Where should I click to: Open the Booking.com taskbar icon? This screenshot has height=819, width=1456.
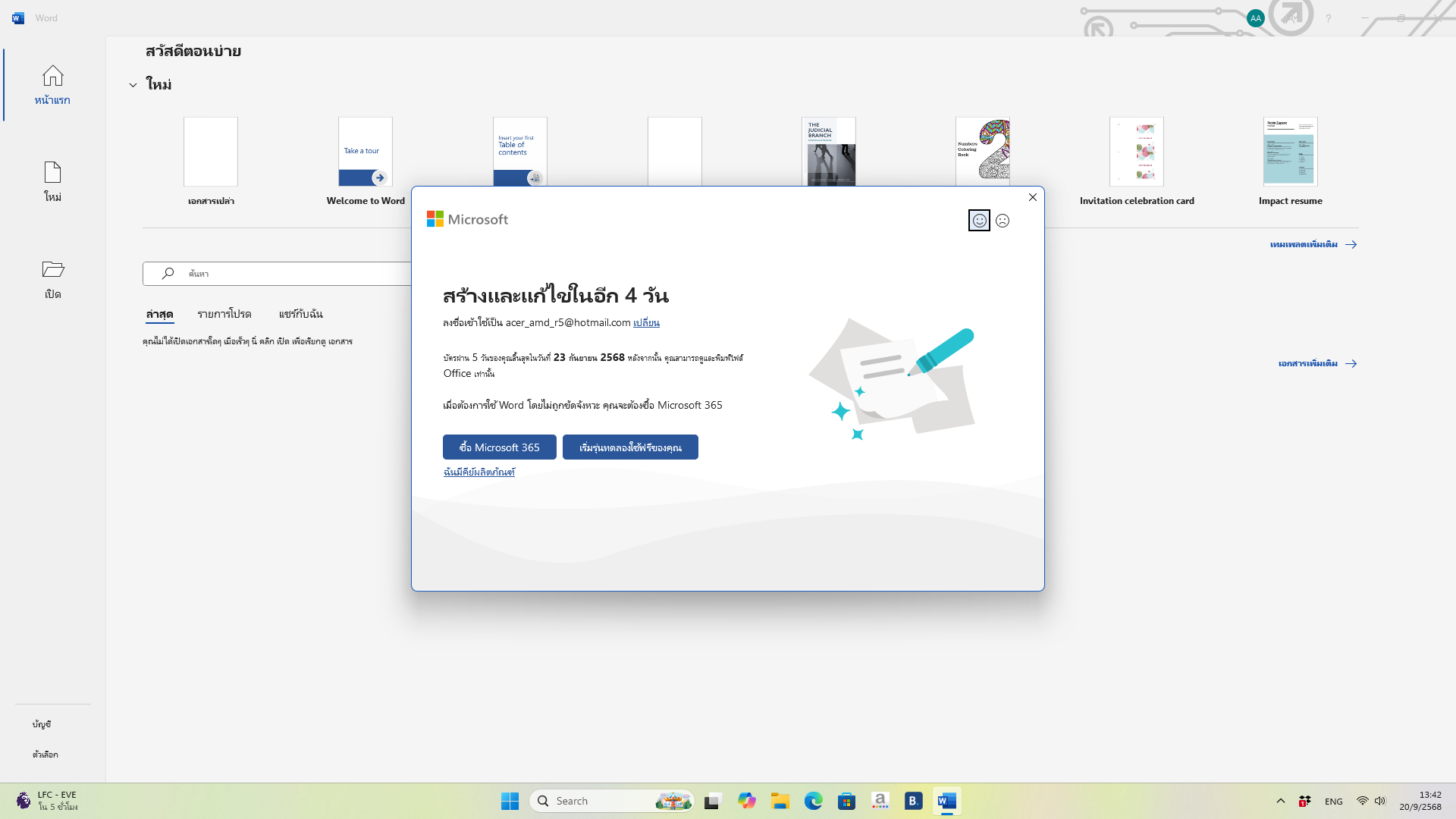point(913,801)
